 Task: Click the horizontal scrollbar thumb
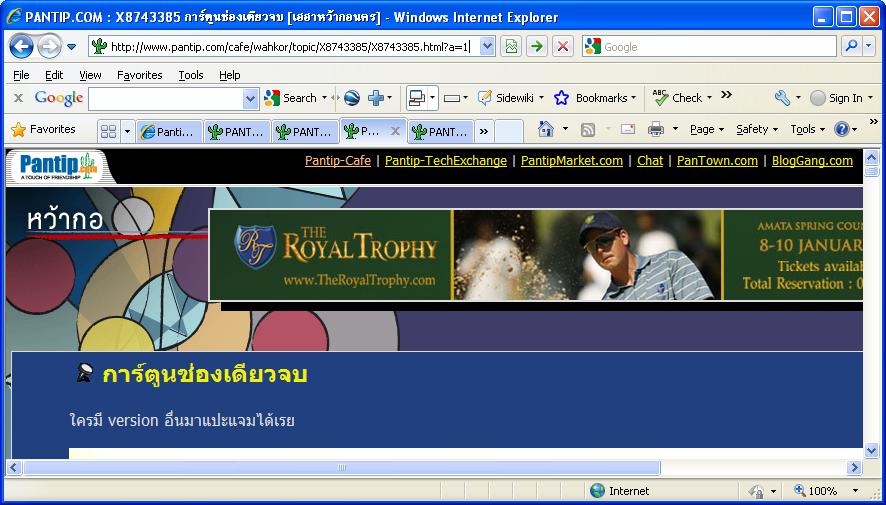pos(341,468)
